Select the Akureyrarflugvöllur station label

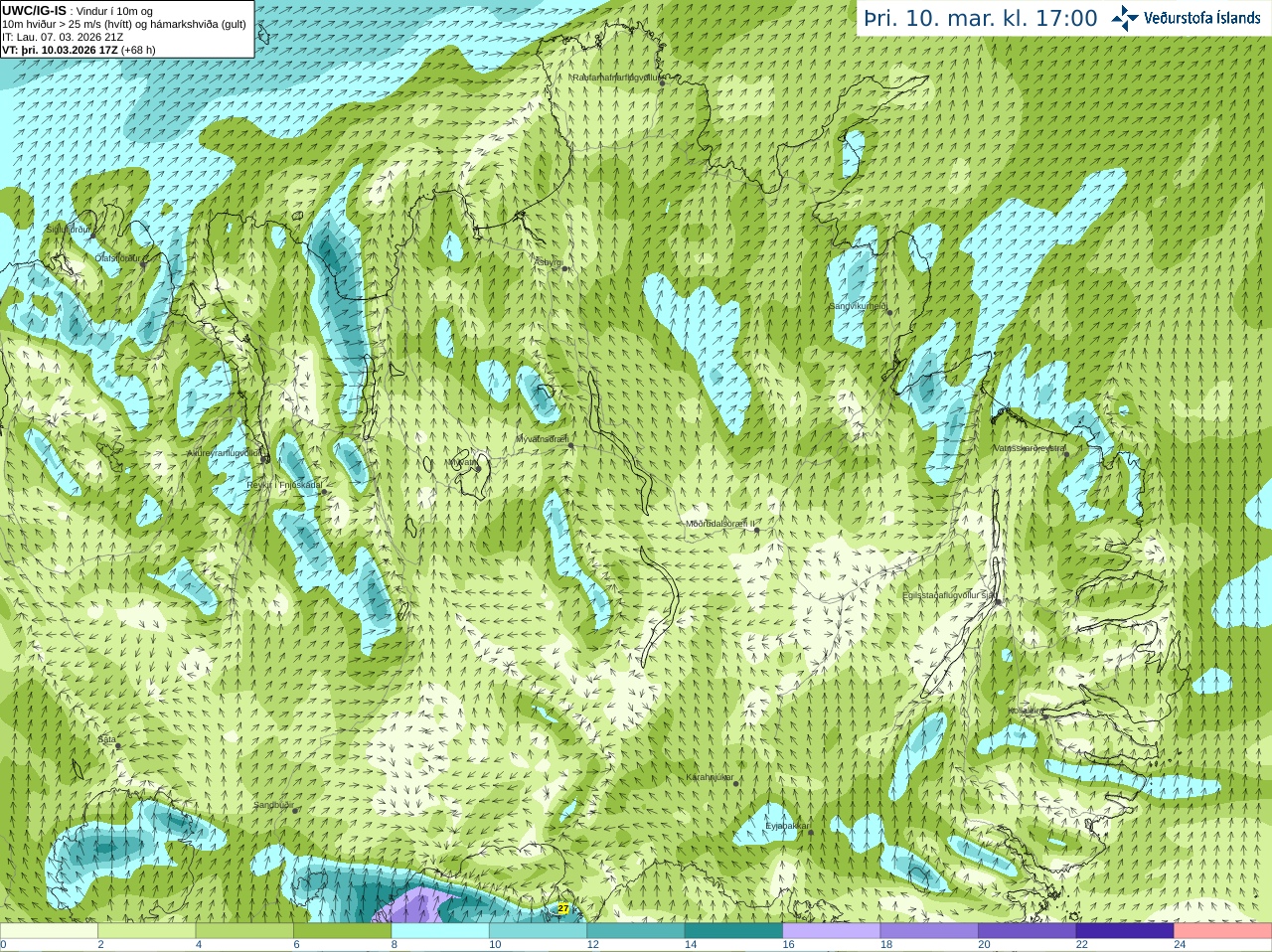tap(225, 453)
